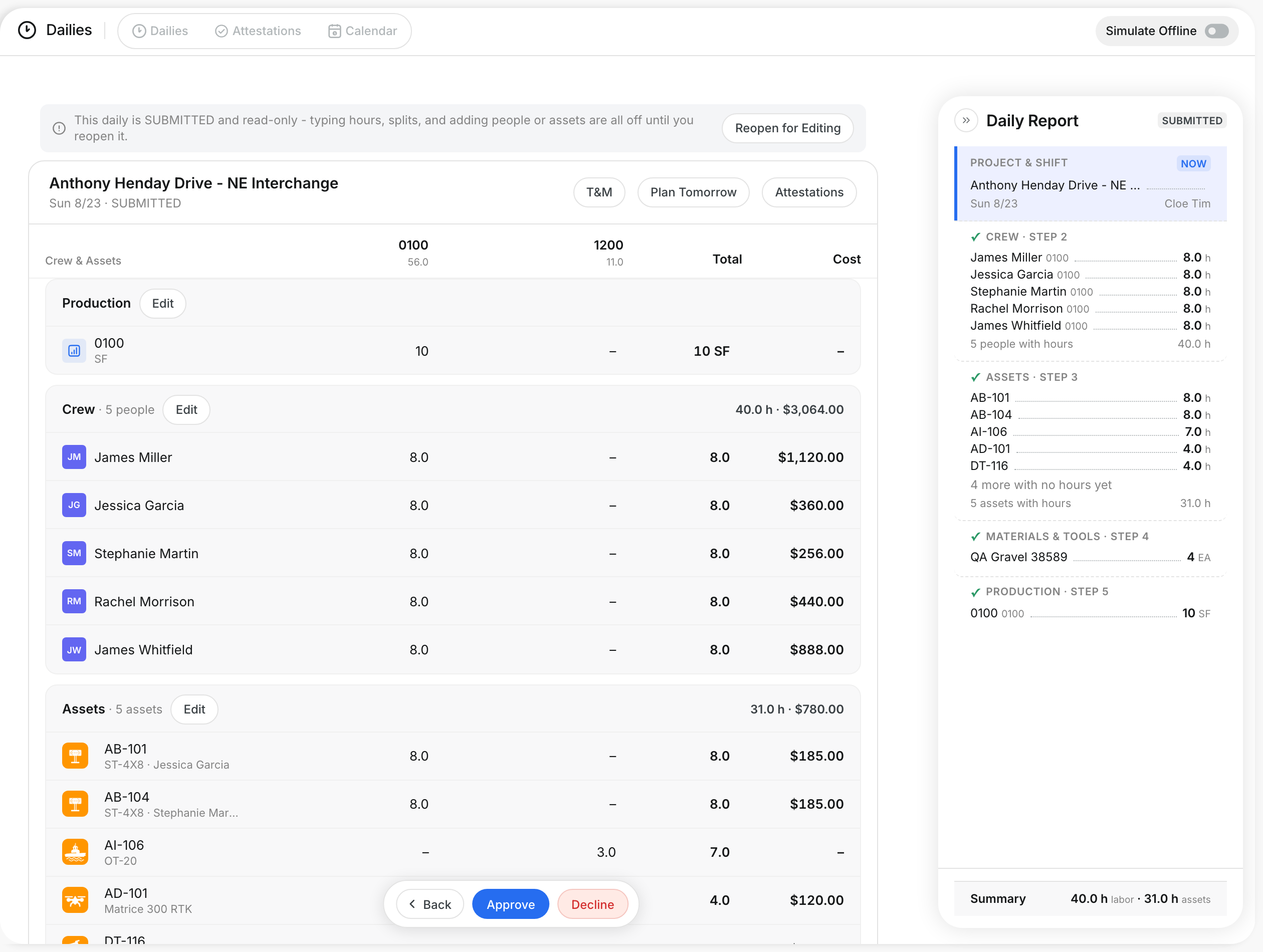The width and height of the screenshot is (1263, 952).
Task: Click the NOW badge in Project & Shift
Action: (x=1193, y=163)
